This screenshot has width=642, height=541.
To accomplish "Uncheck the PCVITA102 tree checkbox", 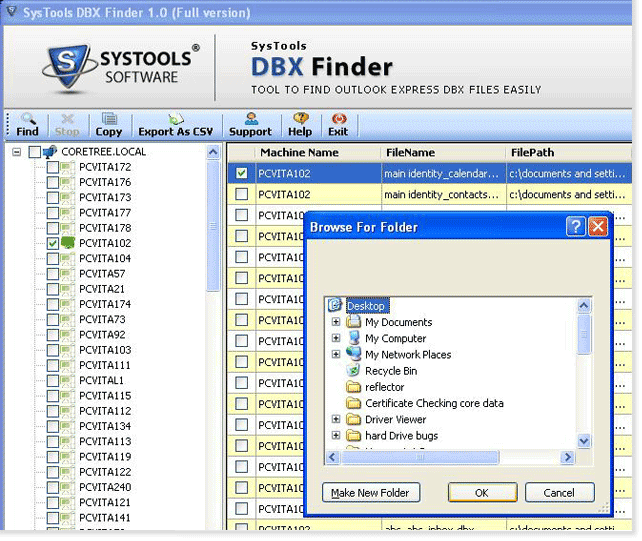I will click(x=52, y=243).
